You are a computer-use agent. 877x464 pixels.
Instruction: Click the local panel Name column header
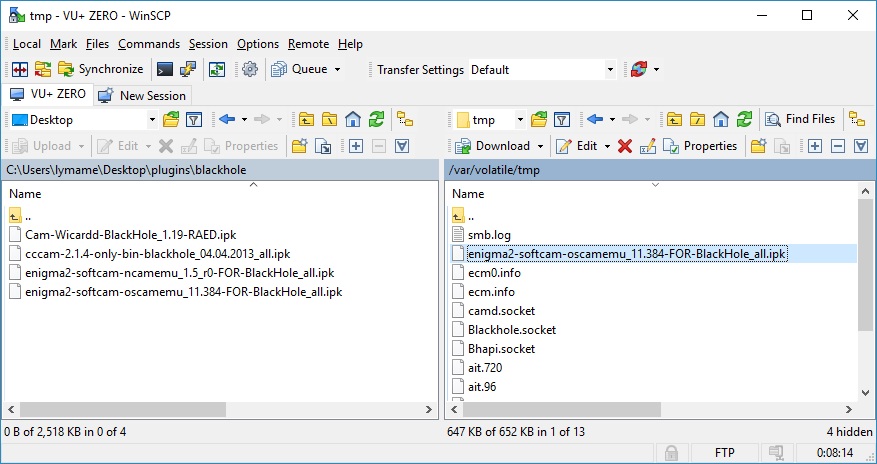tap(25, 194)
